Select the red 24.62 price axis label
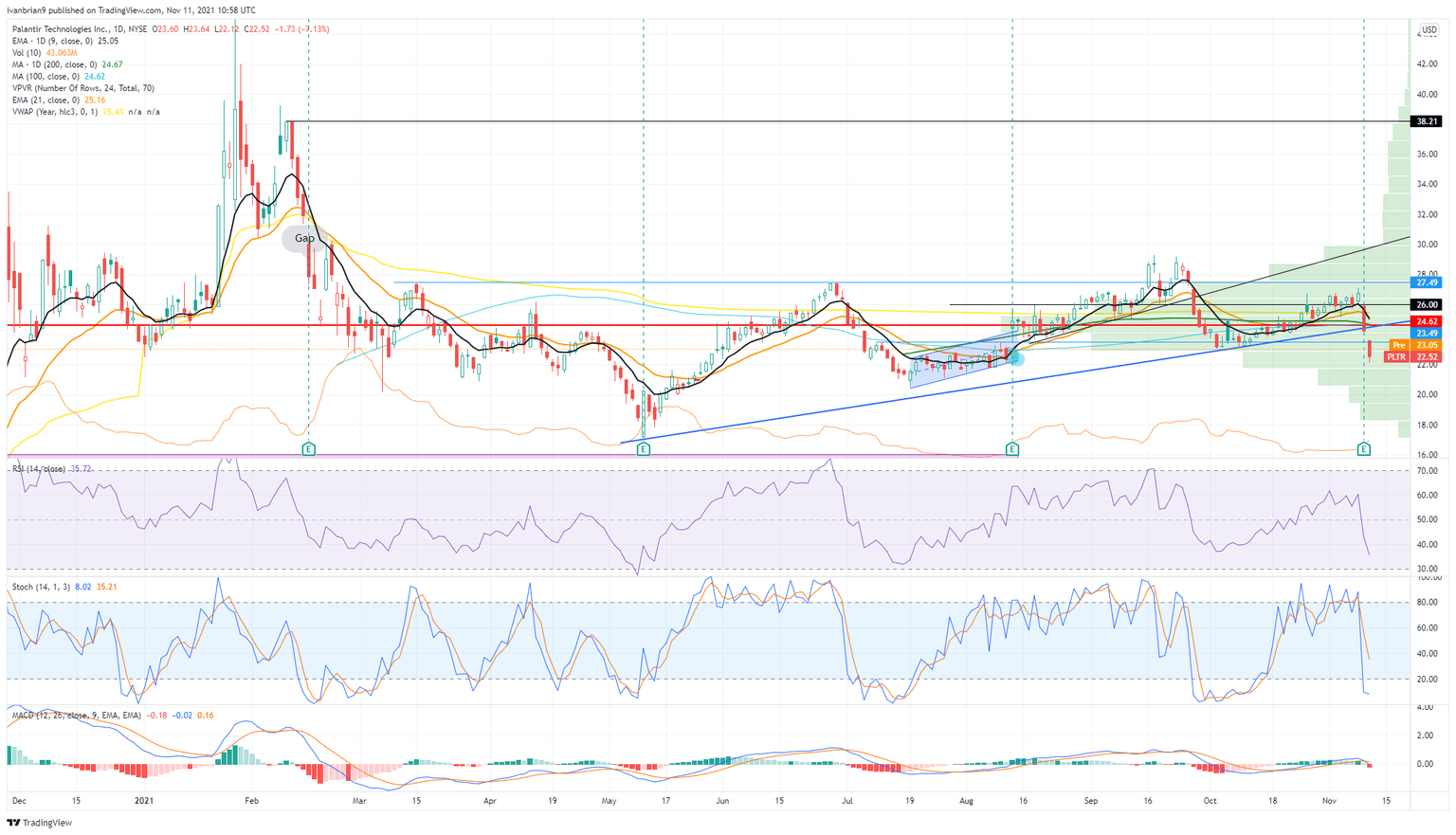The width and height of the screenshot is (1456, 835). (1427, 321)
